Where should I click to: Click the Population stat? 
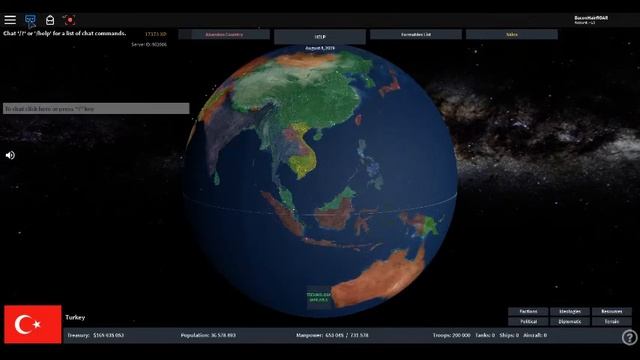(x=208, y=335)
